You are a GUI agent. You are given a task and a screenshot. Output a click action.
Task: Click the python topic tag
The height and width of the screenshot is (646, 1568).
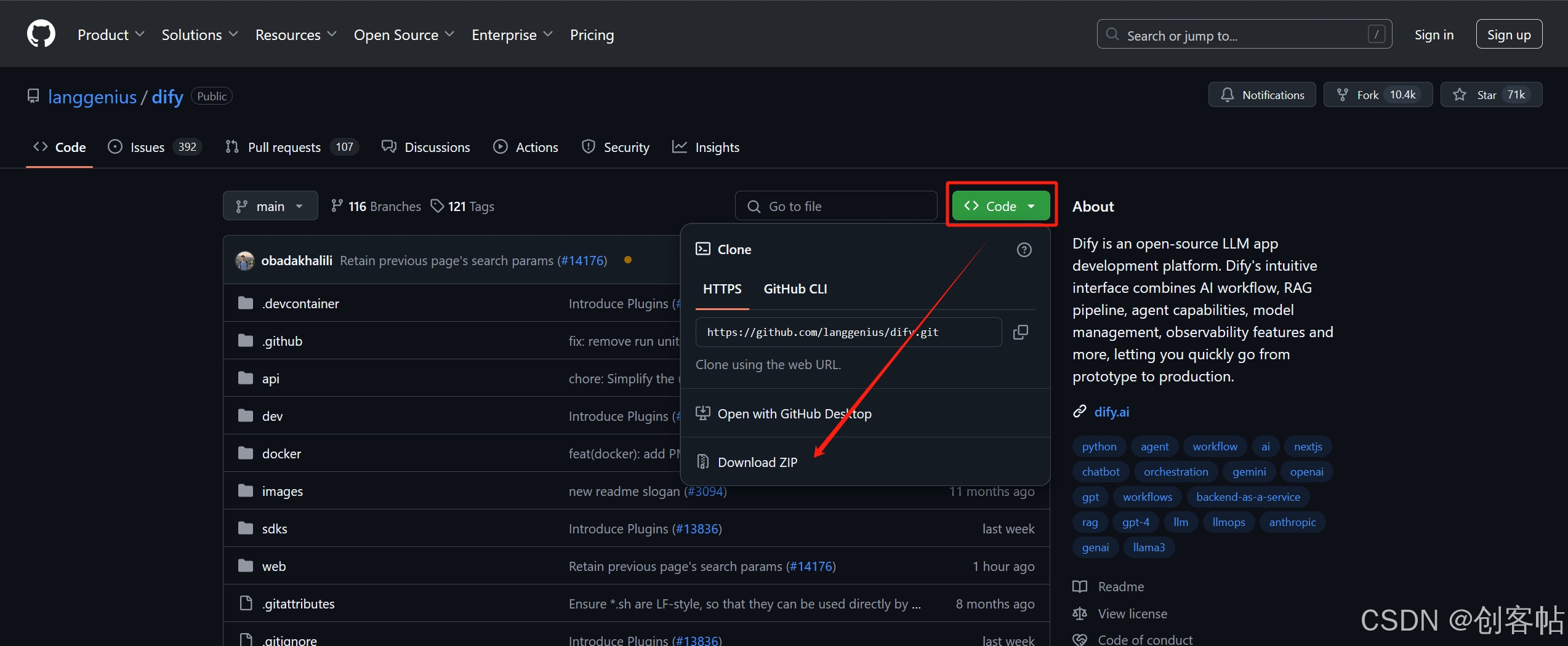1099,446
